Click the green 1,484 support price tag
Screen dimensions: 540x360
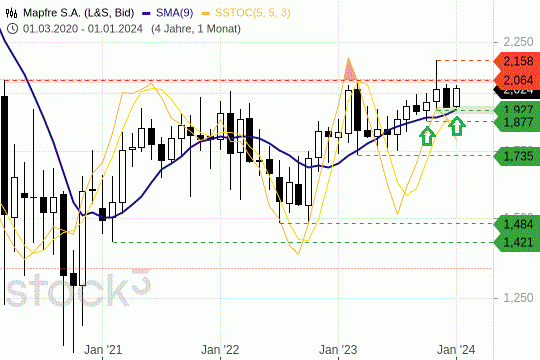[x=517, y=224]
